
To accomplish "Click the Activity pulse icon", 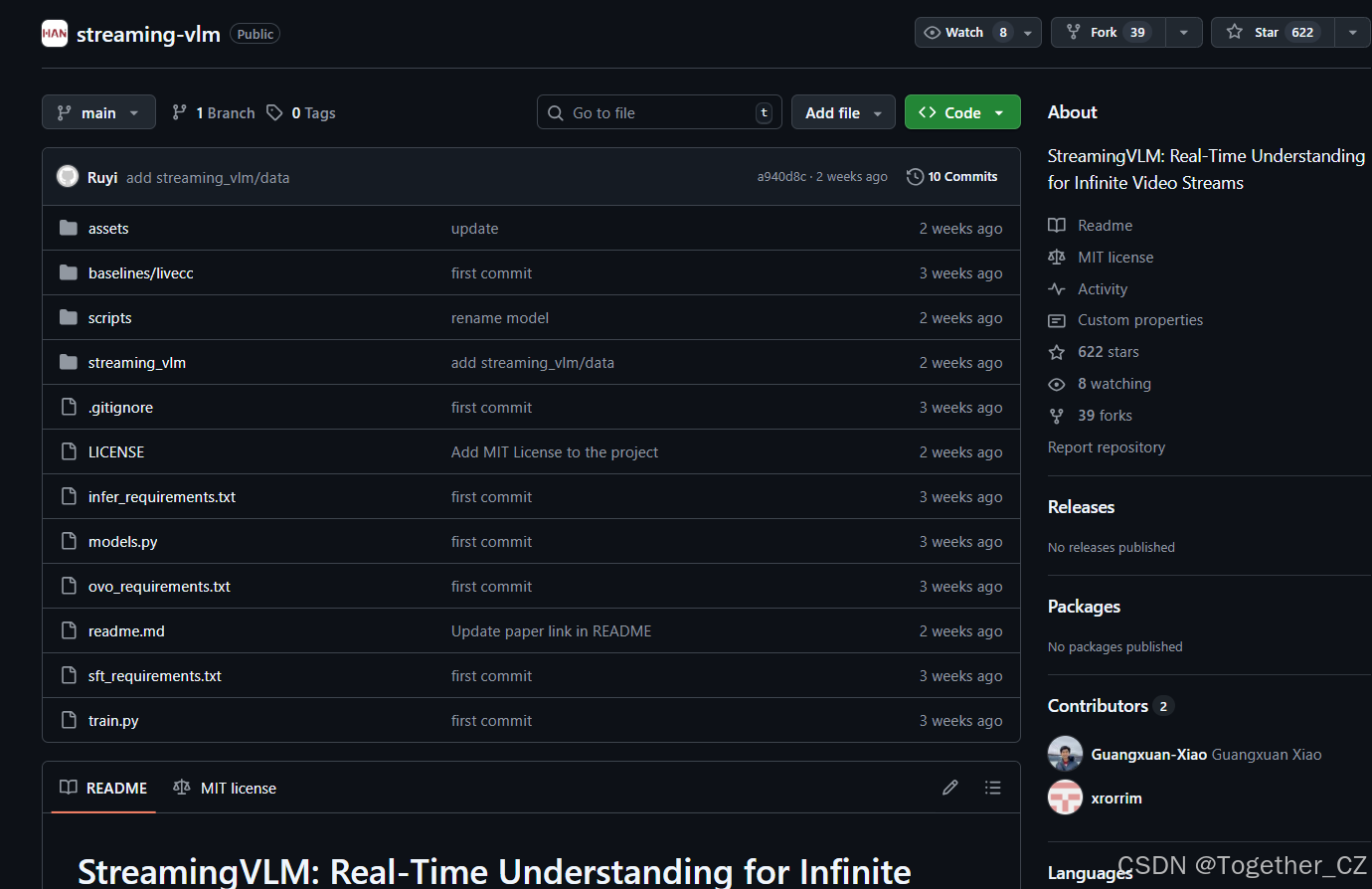I will pyautogui.click(x=1056, y=288).
